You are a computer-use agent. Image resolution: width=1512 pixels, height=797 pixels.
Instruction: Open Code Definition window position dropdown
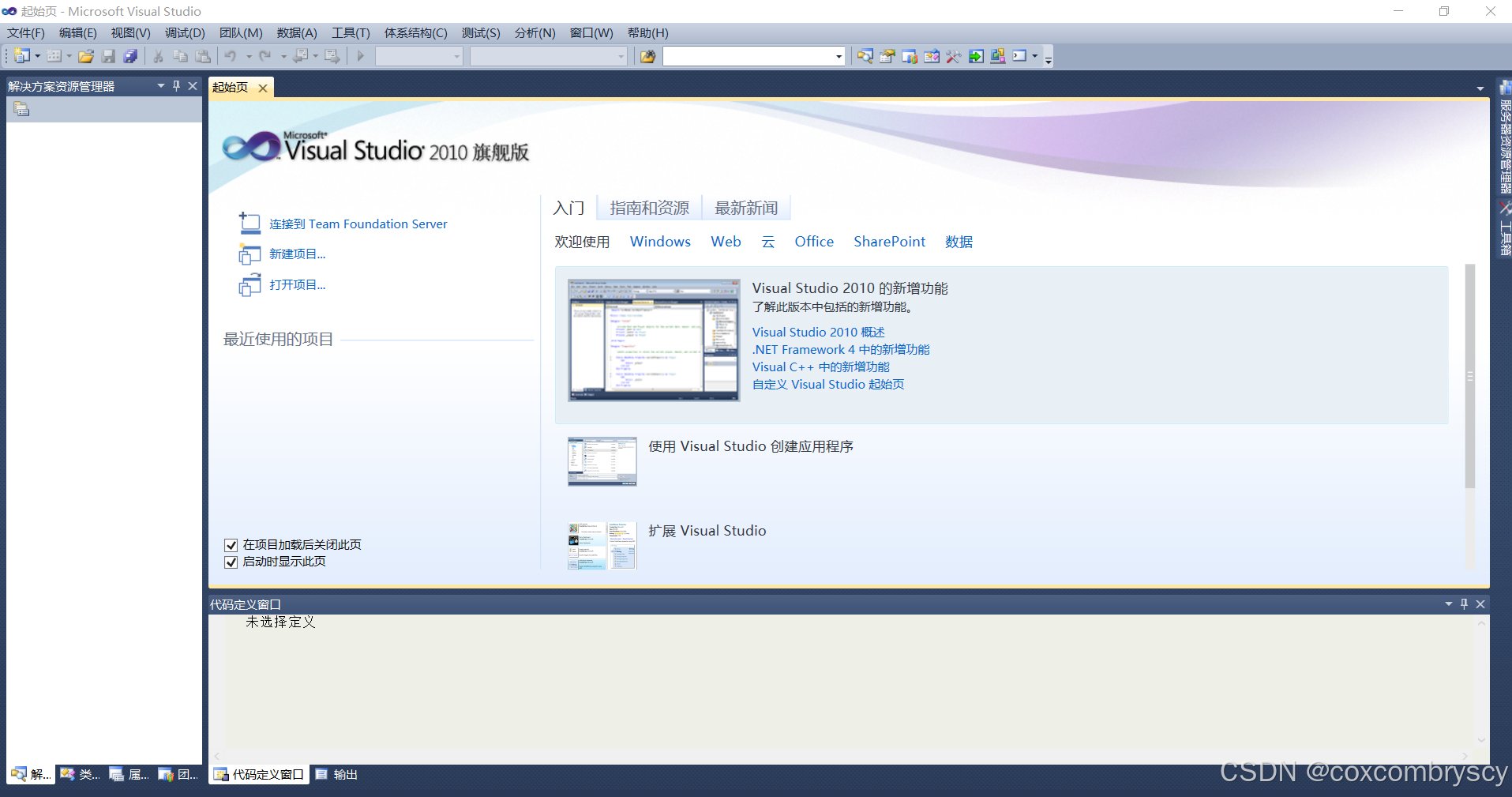(x=1449, y=603)
